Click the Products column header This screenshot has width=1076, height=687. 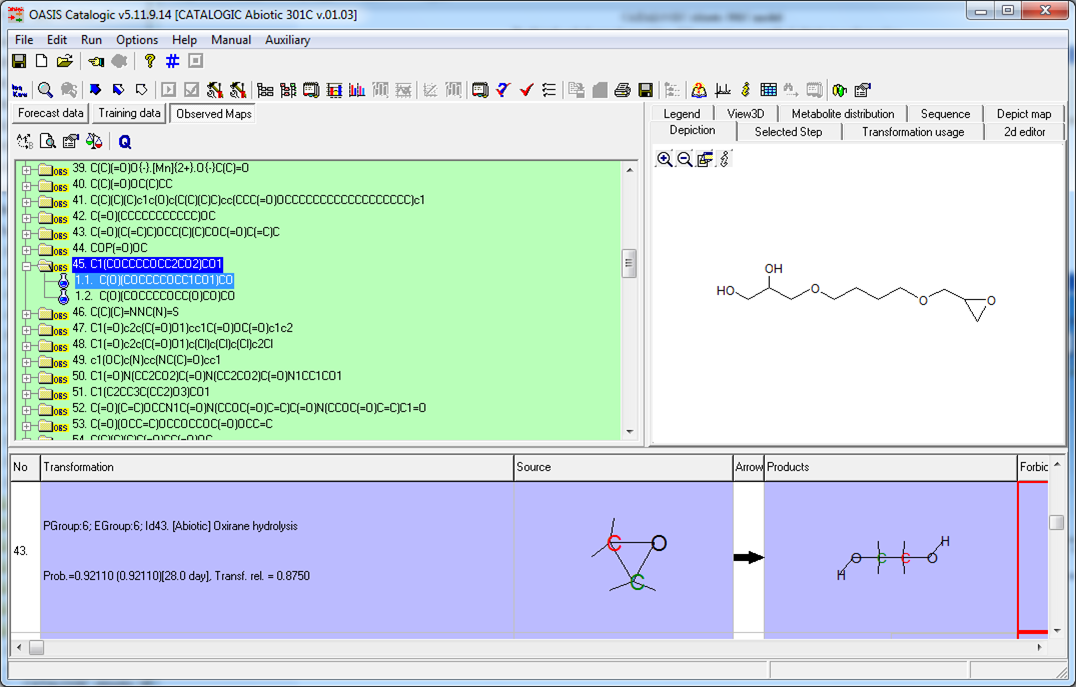[890, 467]
